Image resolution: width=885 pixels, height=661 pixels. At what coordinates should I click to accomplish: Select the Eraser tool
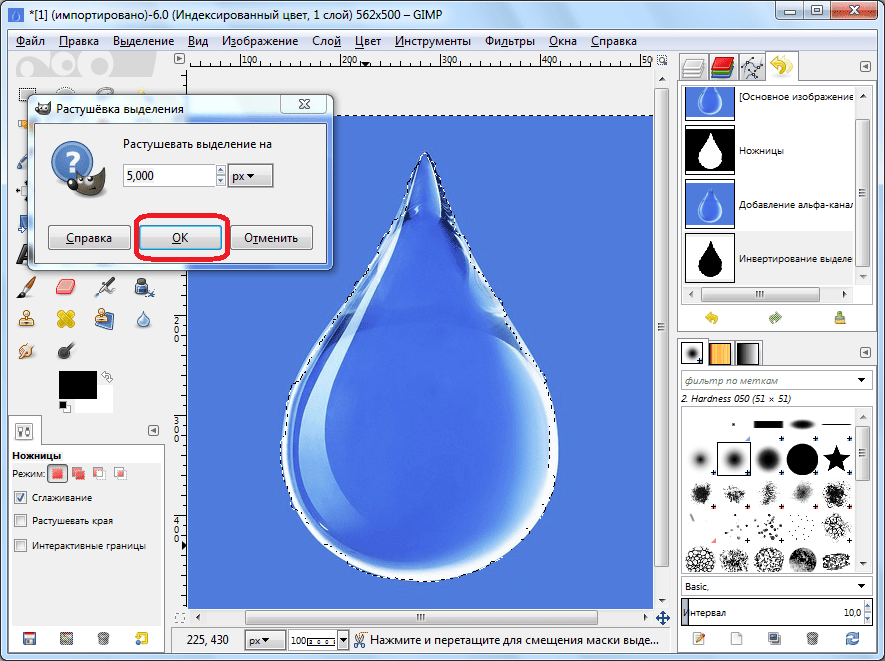[x=66, y=288]
